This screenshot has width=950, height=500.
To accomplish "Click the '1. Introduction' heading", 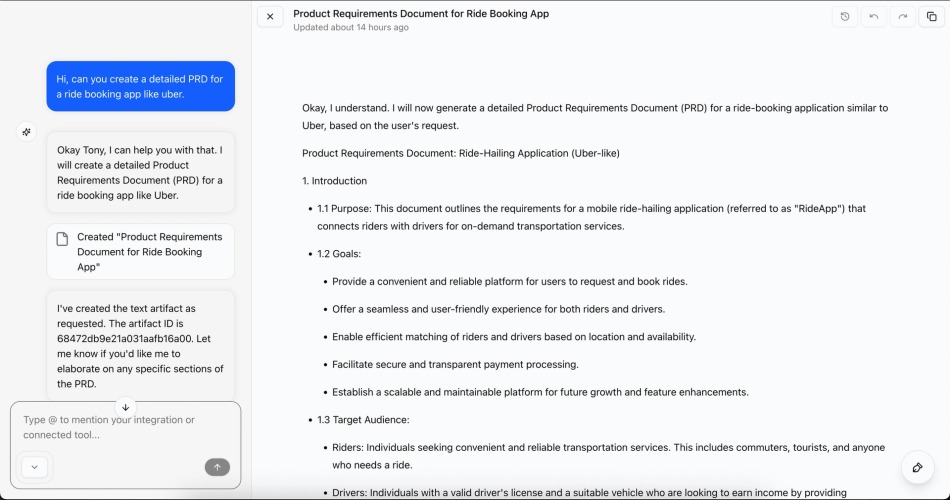I will pyautogui.click(x=334, y=181).
